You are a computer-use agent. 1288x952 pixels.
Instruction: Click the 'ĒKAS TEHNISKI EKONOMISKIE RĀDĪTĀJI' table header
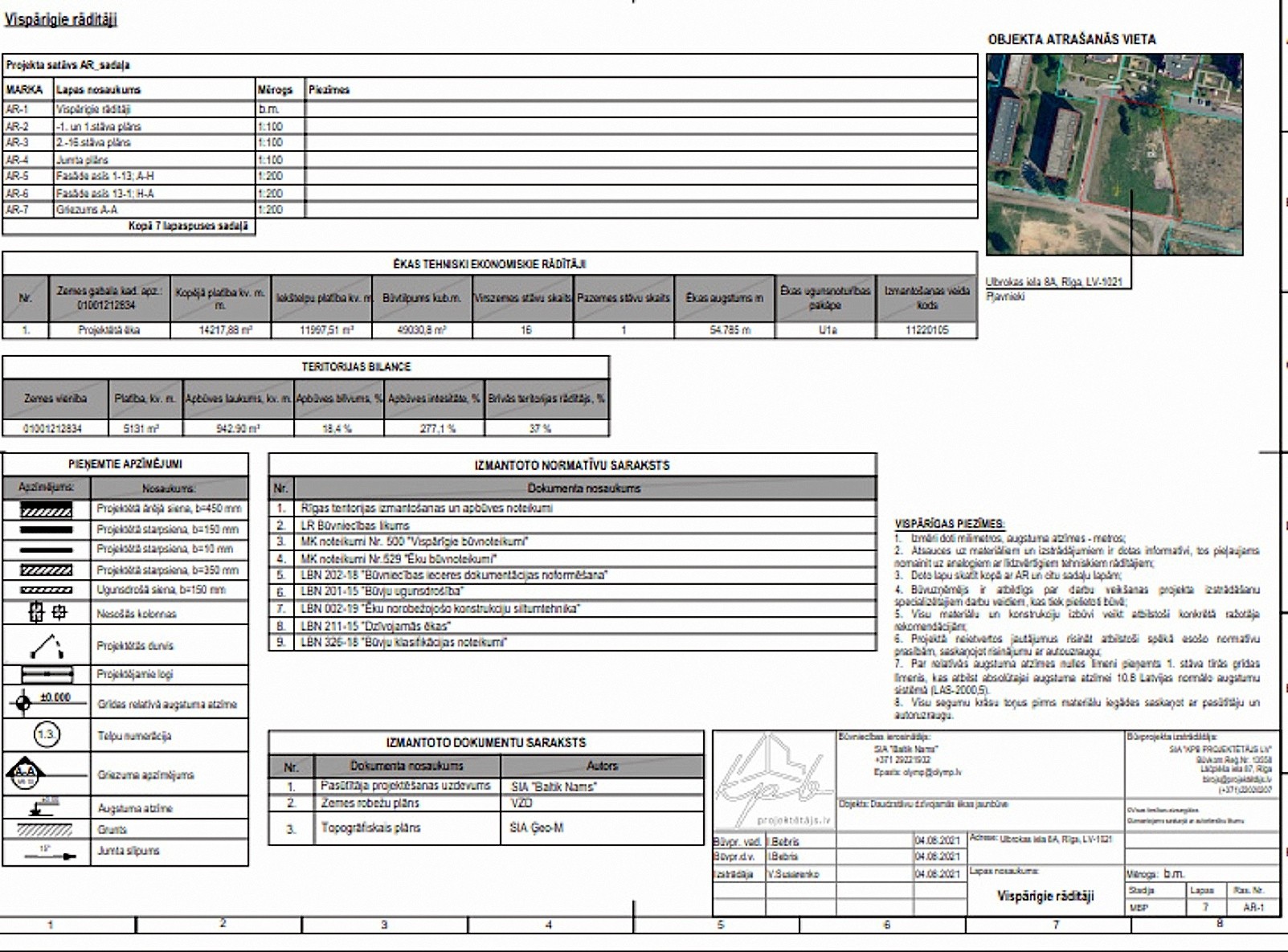click(x=489, y=264)
